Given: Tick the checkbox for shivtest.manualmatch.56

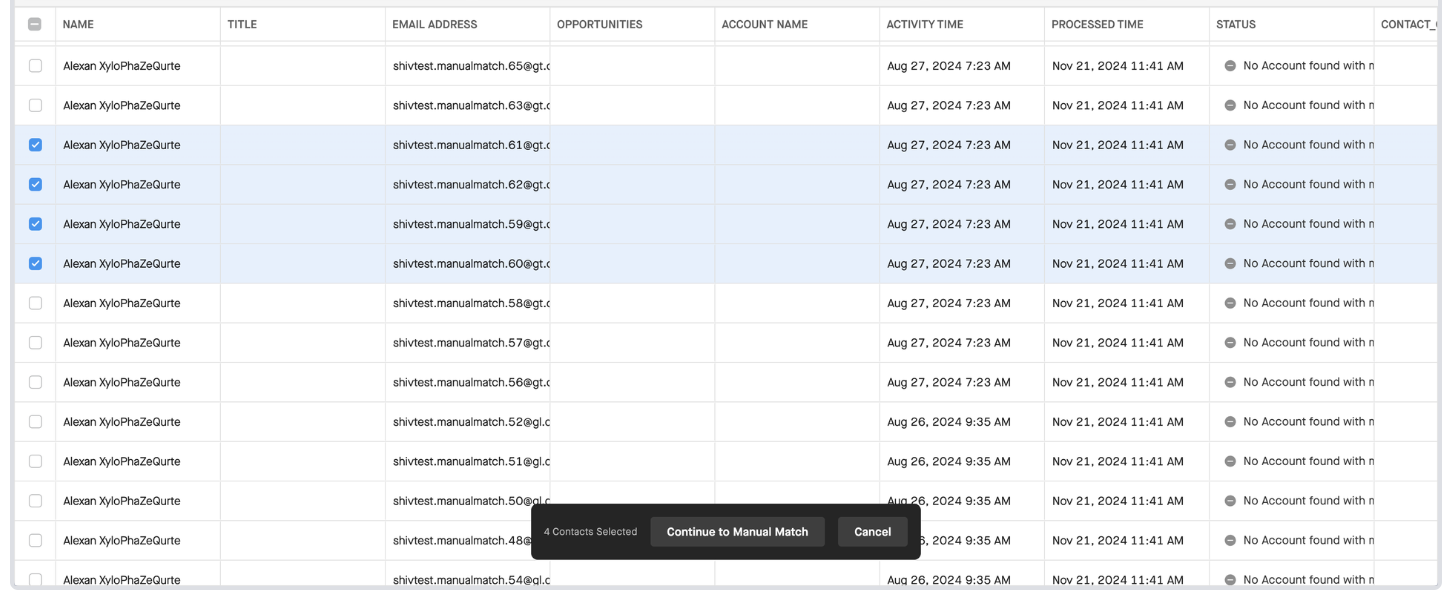Looking at the screenshot, I should (x=35, y=382).
